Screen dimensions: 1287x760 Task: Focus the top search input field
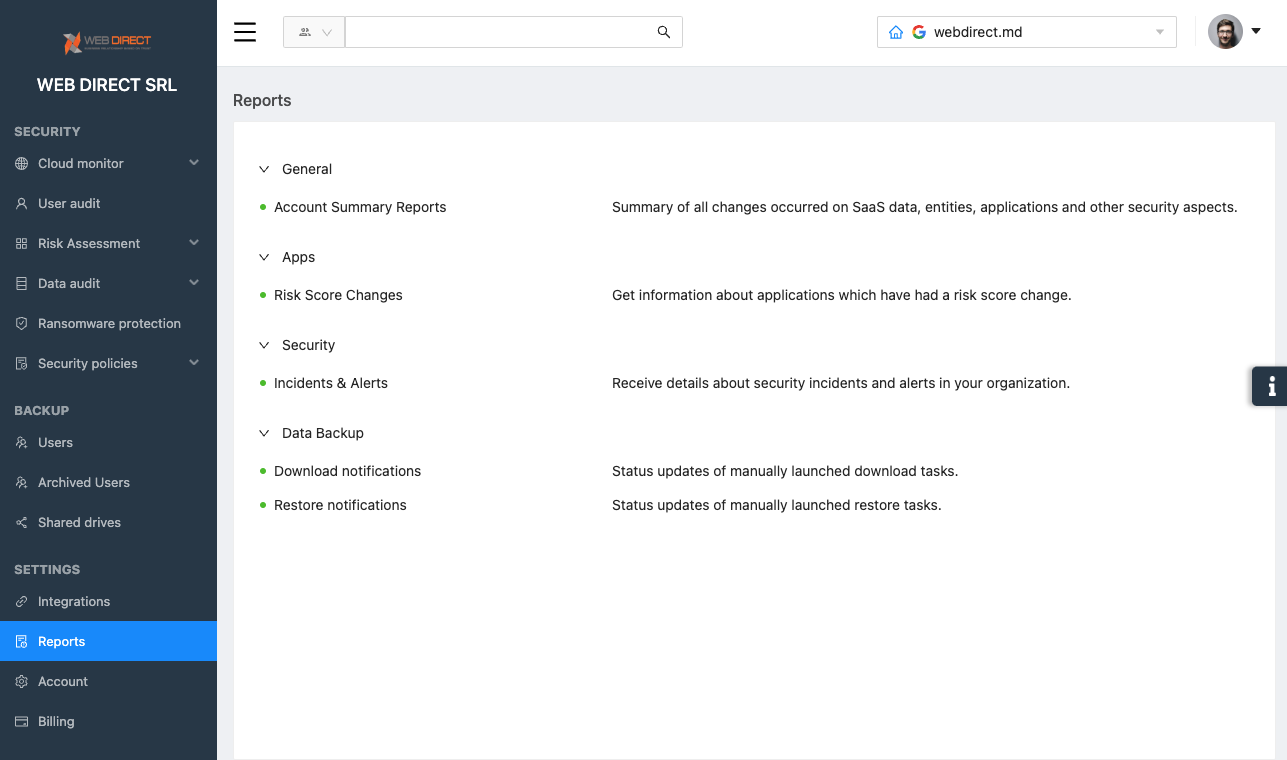point(497,32)
